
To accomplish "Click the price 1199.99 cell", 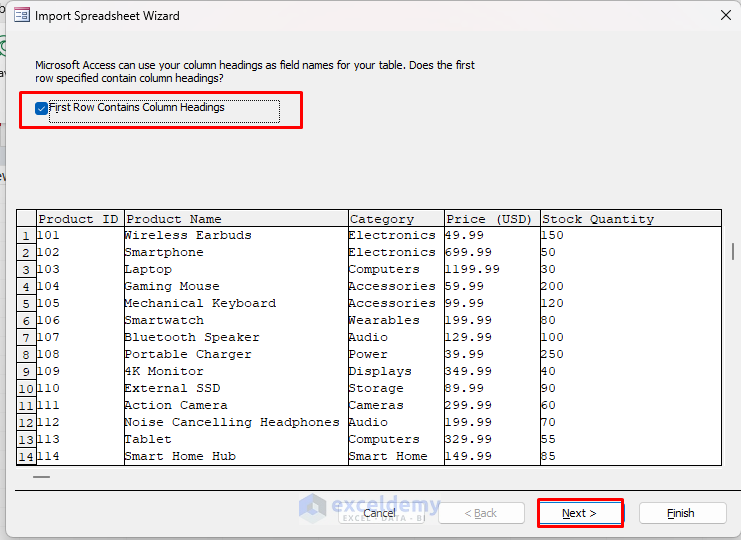I will click(x=492, y=269).
